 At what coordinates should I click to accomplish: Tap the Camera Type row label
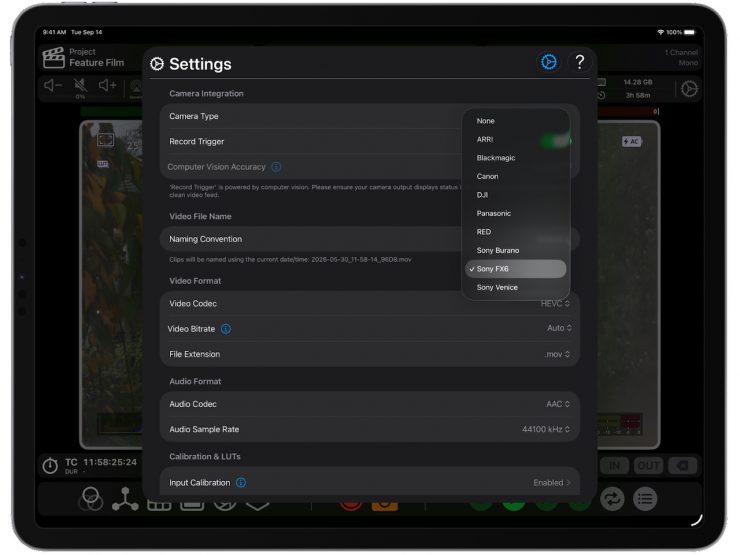pos(193,116)
